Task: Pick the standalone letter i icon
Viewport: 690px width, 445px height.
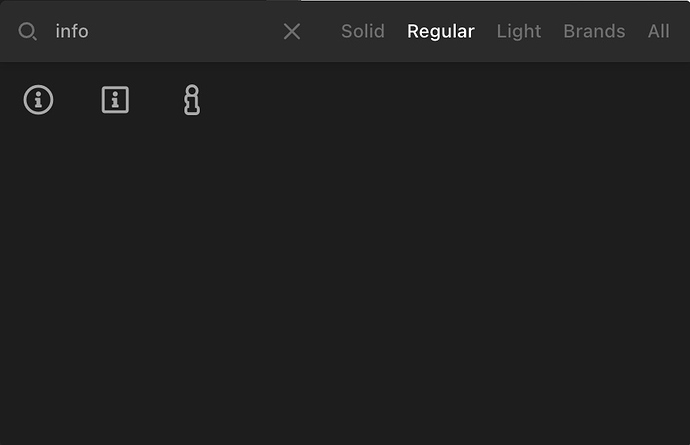Action: click(192, 100)
